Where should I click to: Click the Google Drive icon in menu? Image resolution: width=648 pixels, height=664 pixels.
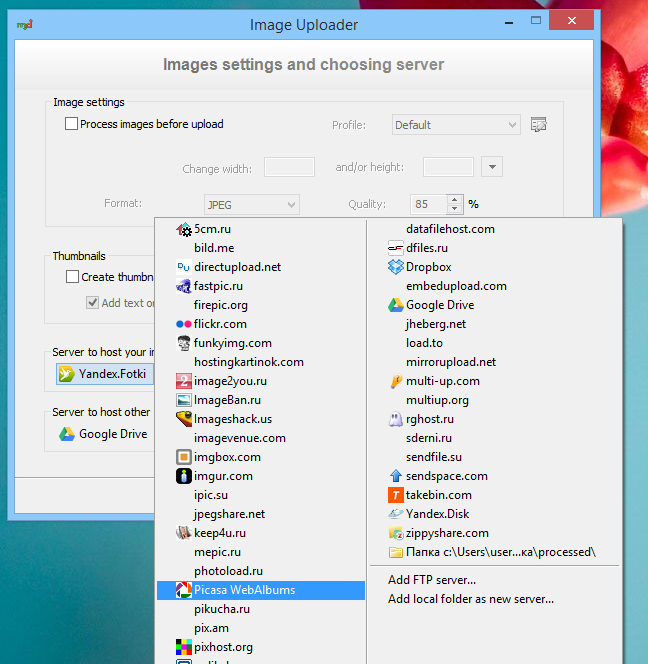click(396, 305)
